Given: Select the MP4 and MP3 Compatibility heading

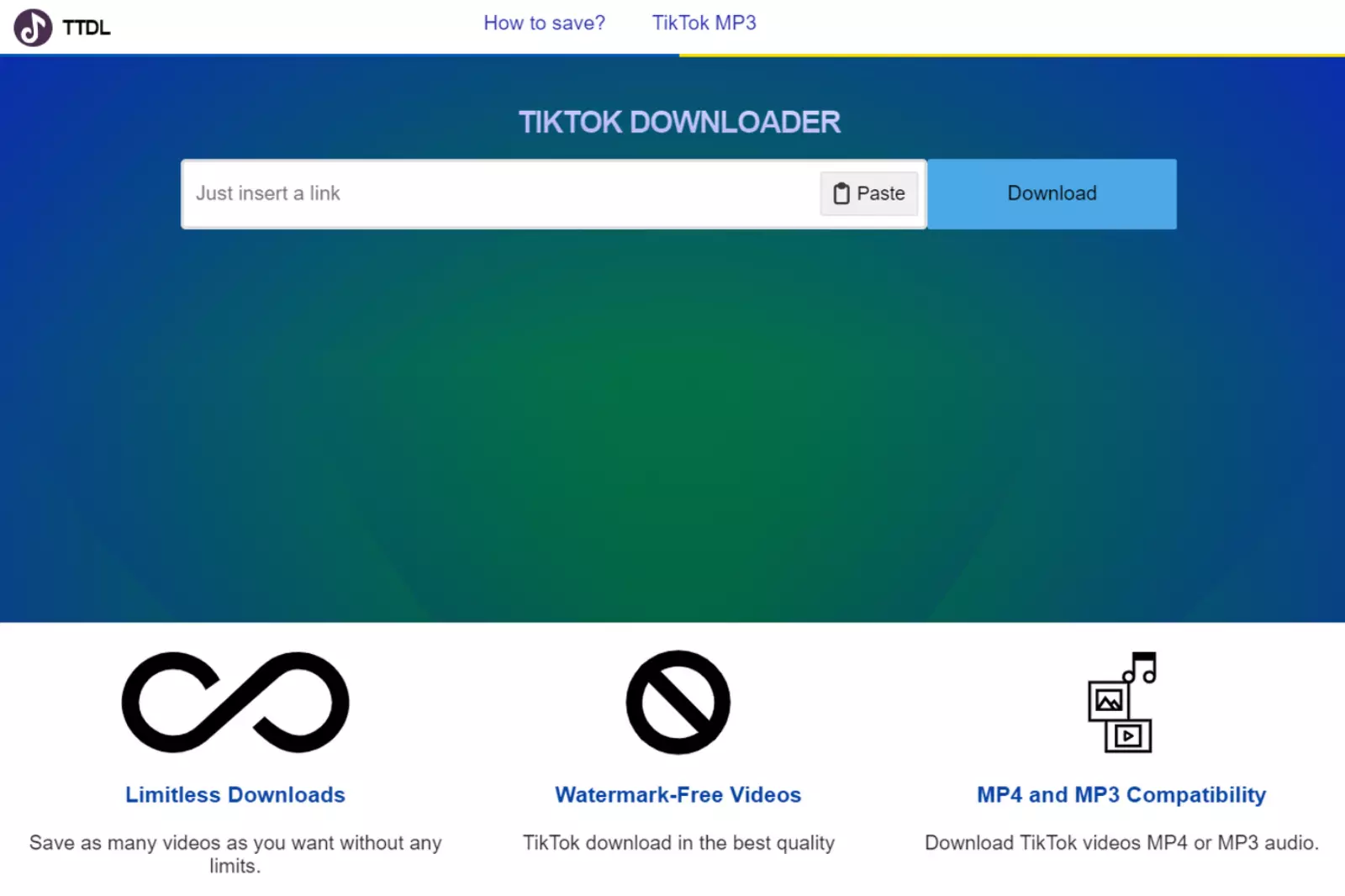Looking at the screenshot, I should (x=1121, y=794).
